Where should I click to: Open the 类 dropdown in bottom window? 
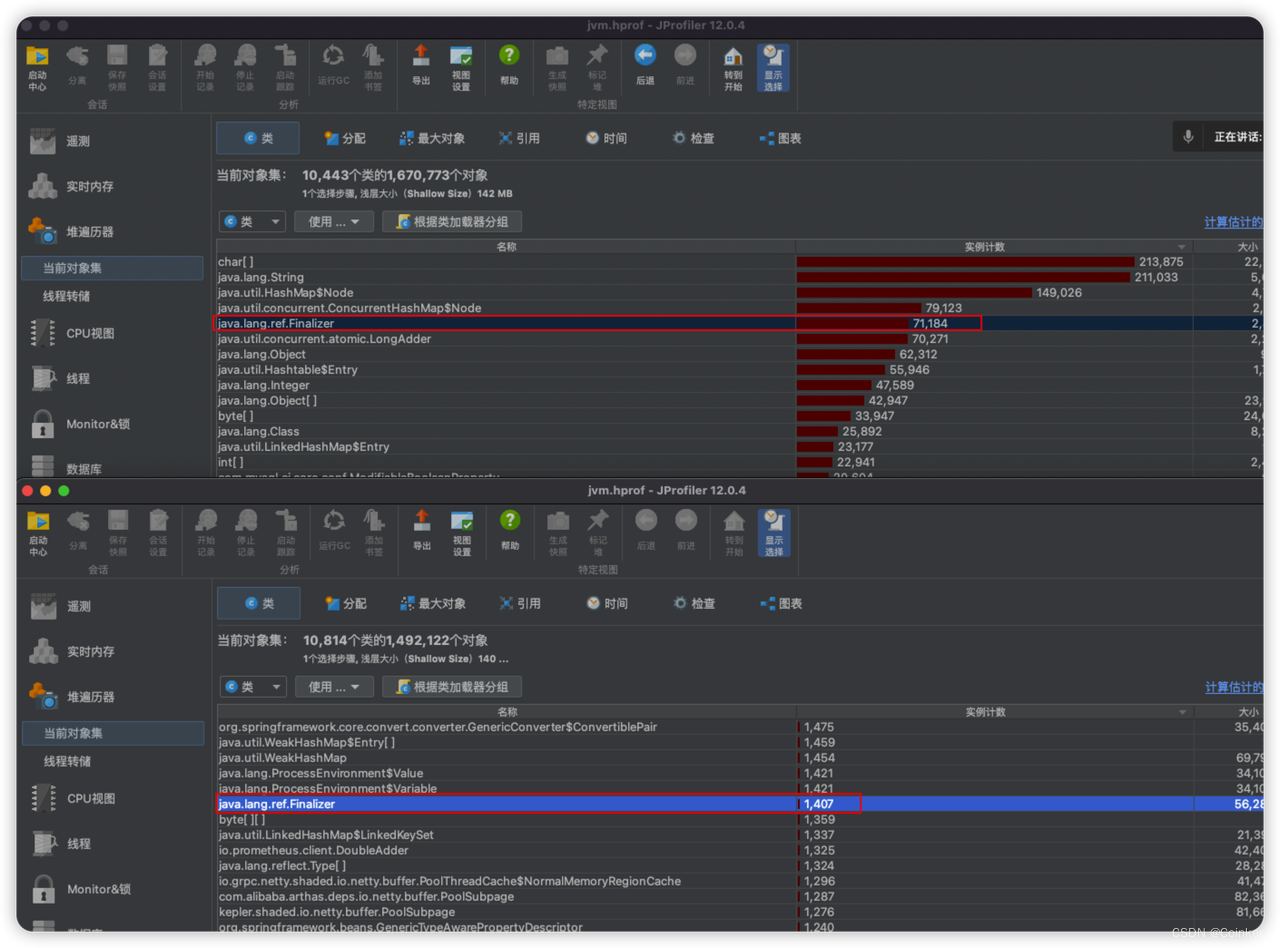pos(253,687)
